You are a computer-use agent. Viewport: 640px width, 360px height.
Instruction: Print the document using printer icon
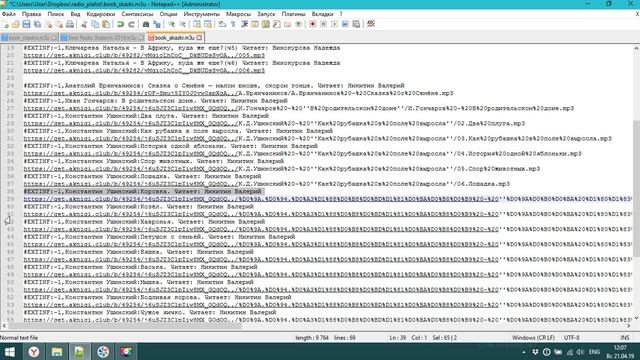click(70, 24)
